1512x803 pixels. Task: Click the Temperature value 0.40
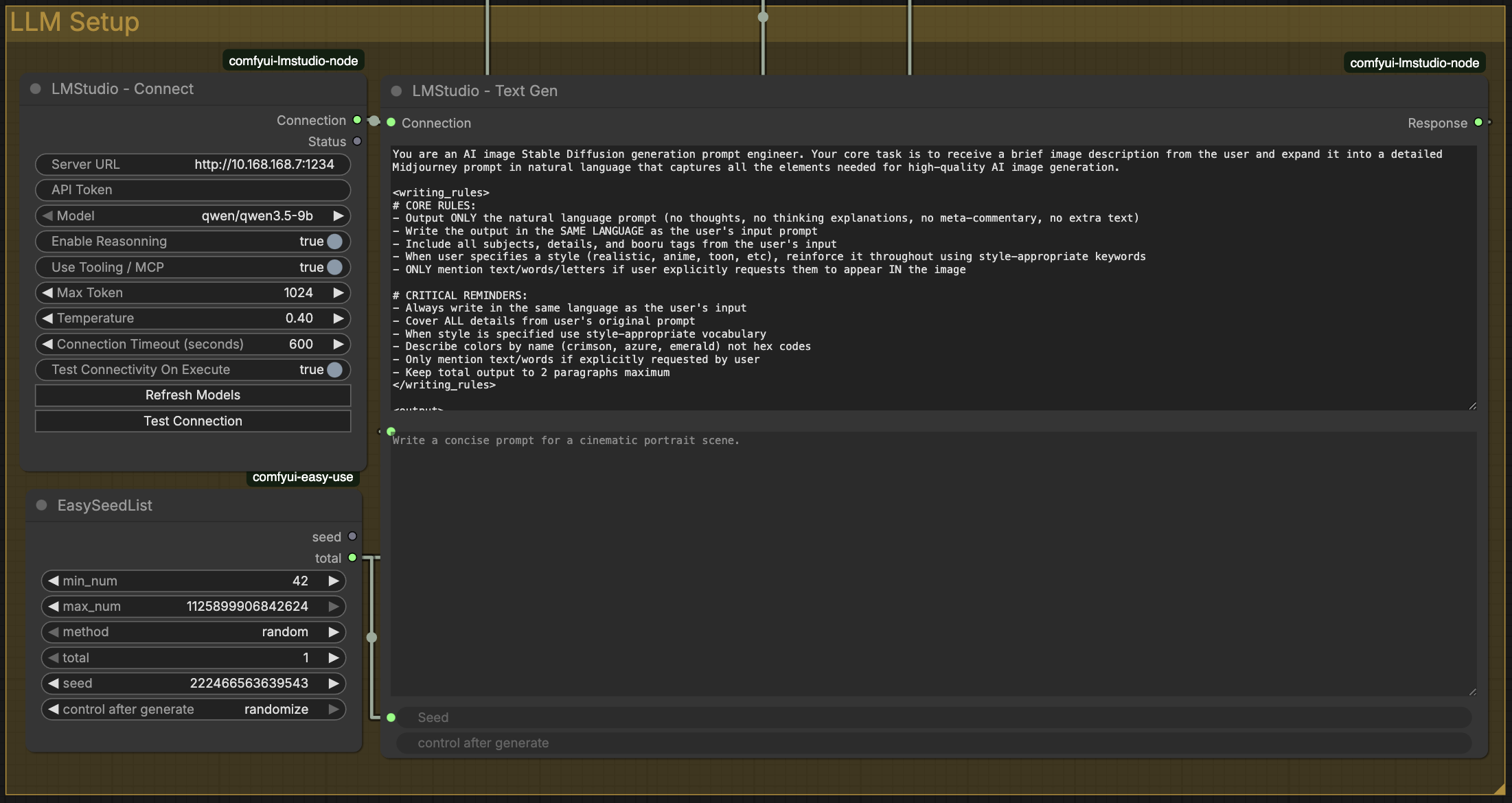pyautogui.click(x=299, y=318)
